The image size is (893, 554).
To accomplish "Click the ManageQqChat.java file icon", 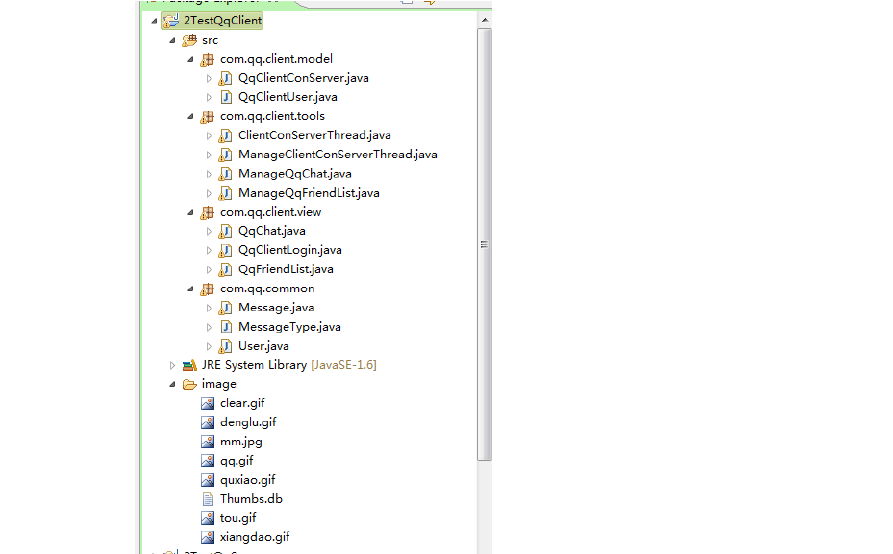I will pyautogui.click(x=226, y=174).
